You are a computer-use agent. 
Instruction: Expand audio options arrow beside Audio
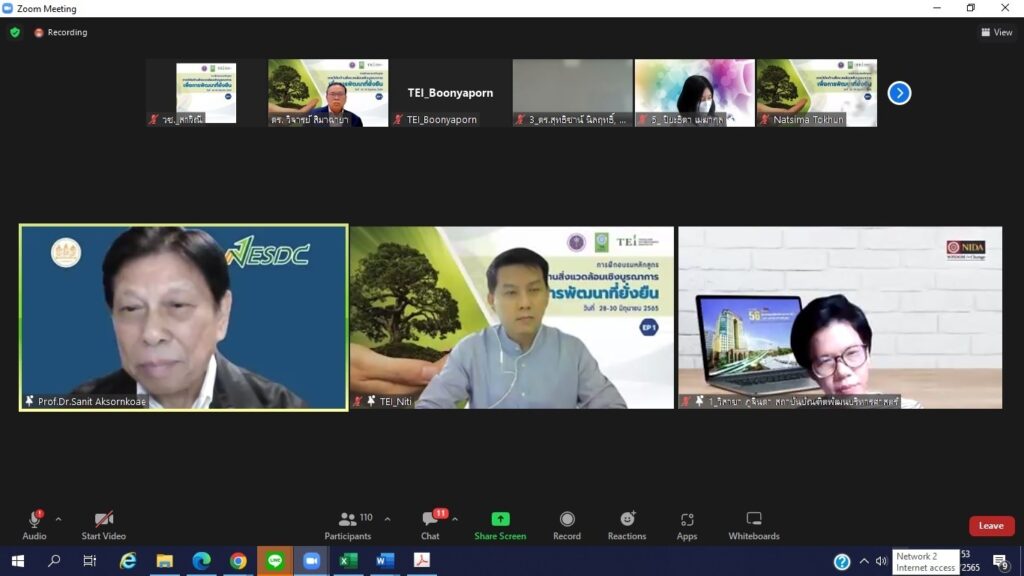[58, 519]
